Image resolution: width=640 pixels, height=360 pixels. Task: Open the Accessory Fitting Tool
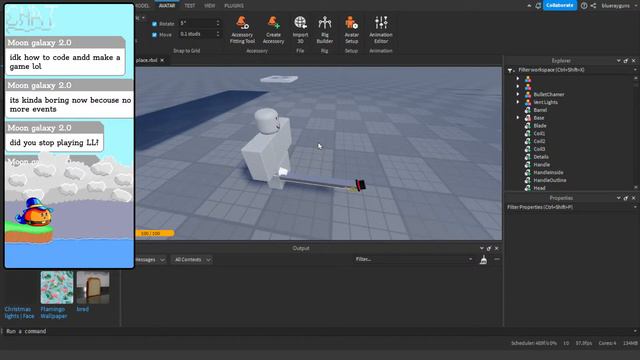click(x=242, y=29)
